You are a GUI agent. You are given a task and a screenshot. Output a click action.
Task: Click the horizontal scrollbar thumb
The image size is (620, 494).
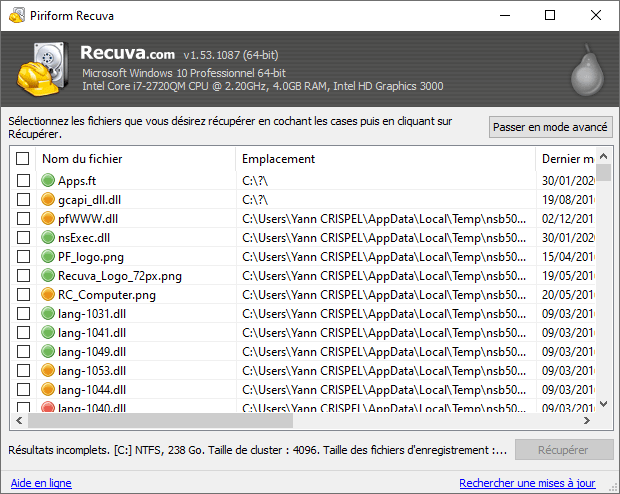(x=160, y=420)
